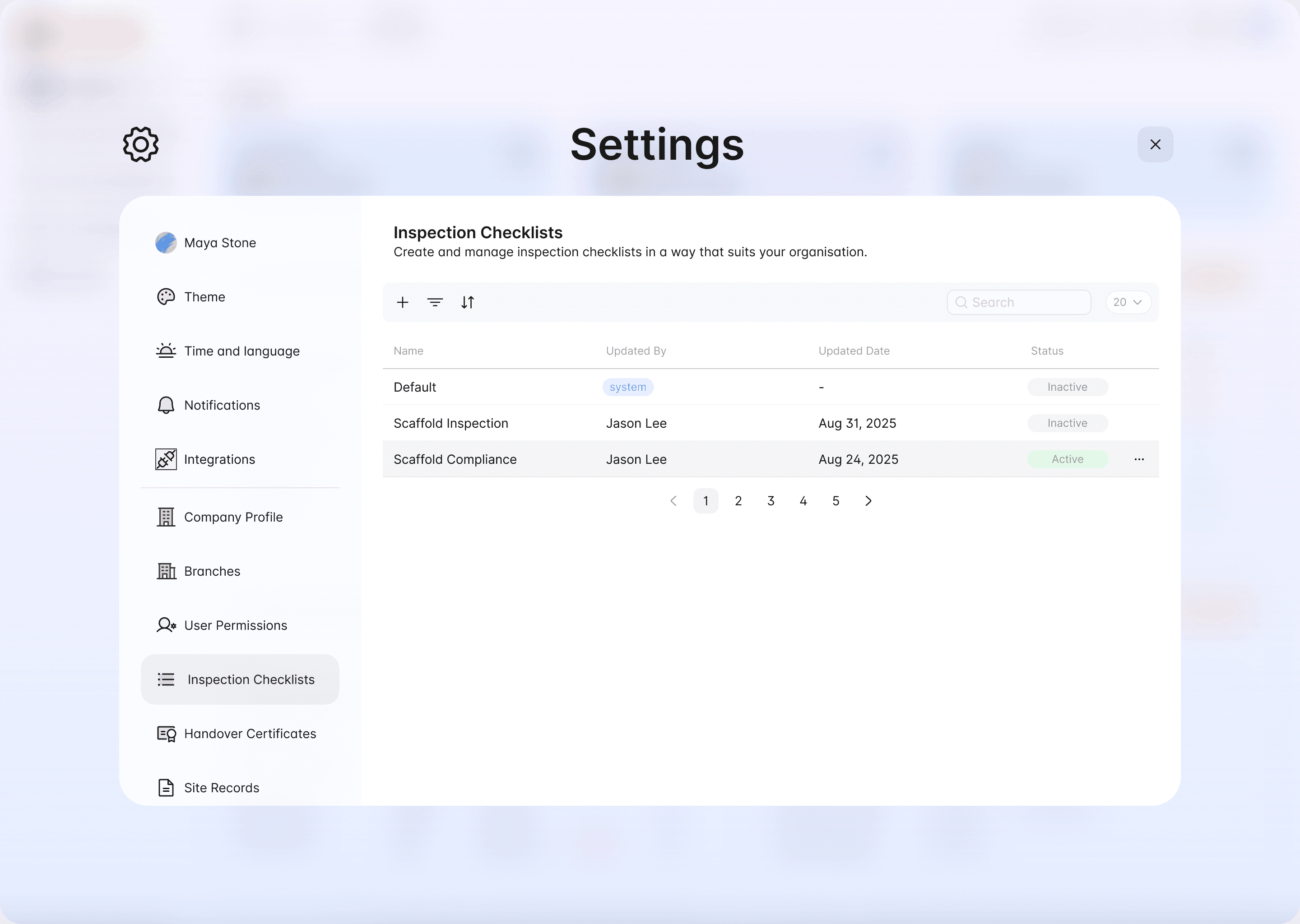Open Theme settings
This screenshot has height=924, width=1300.
click(240, 297)
